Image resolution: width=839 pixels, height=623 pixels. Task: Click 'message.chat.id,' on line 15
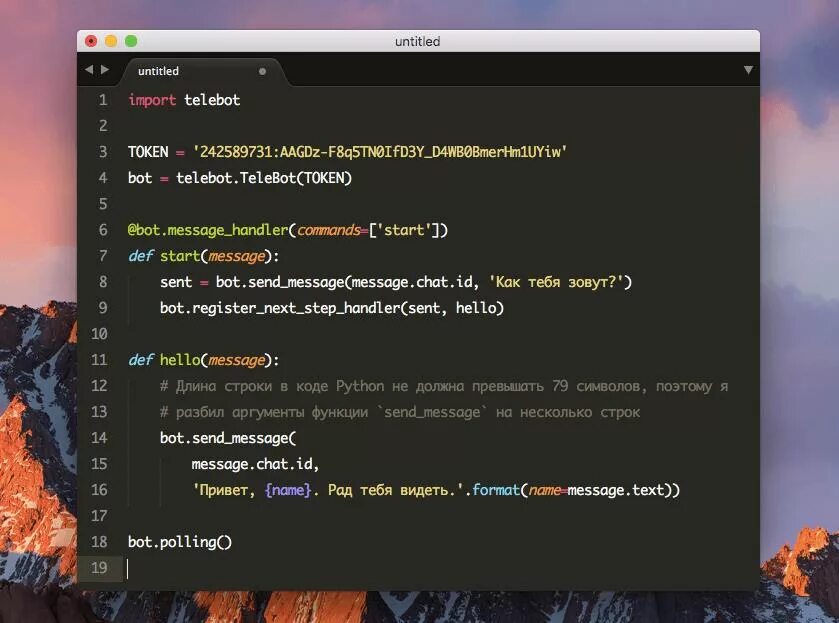[x=255, y=464]
